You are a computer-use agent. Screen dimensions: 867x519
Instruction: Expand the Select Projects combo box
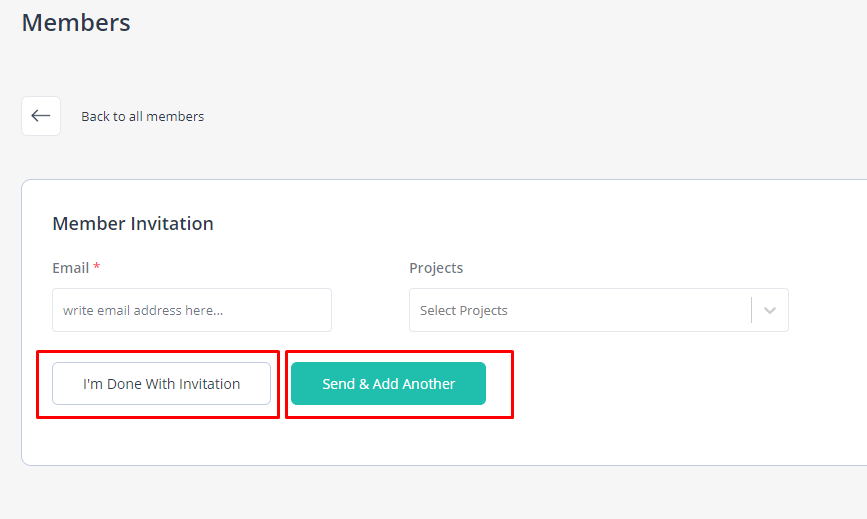599,310
